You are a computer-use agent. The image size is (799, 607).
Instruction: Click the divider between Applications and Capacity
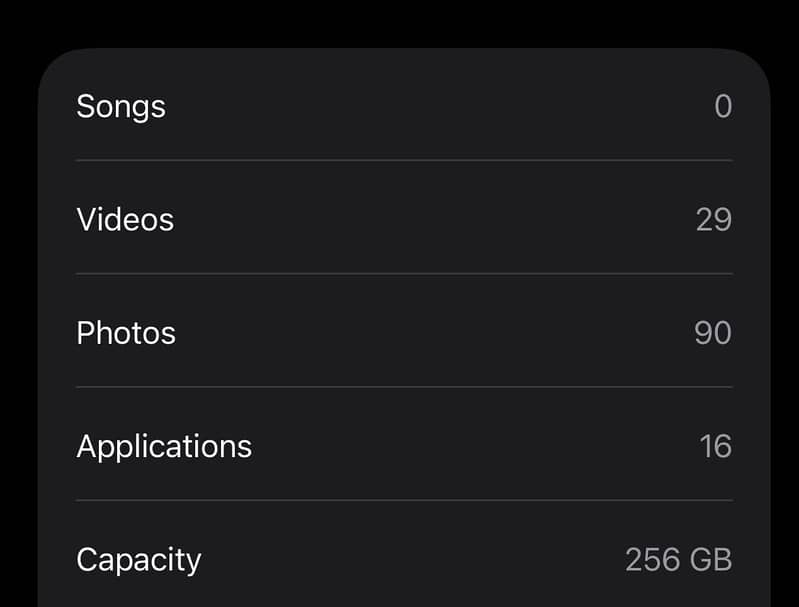404,500
